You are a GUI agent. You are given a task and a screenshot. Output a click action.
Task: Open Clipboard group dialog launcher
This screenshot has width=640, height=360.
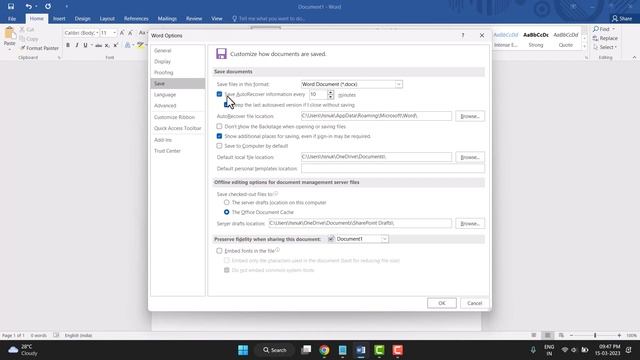[x=59, y=58]
